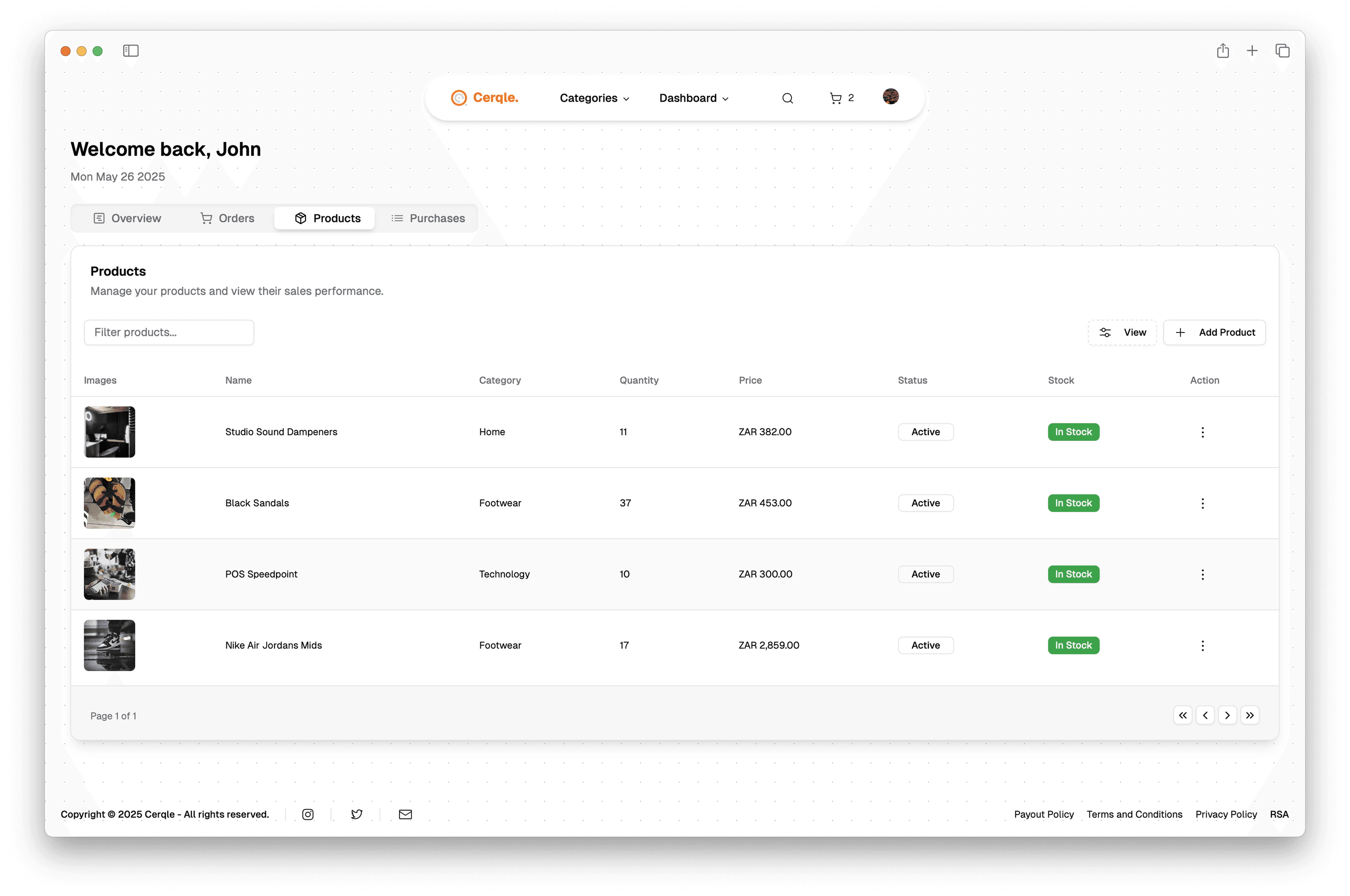This screenshot has width=1350, height=896.
Task: Expand the Dashboard dropdown menu
Action: point(694,98)
